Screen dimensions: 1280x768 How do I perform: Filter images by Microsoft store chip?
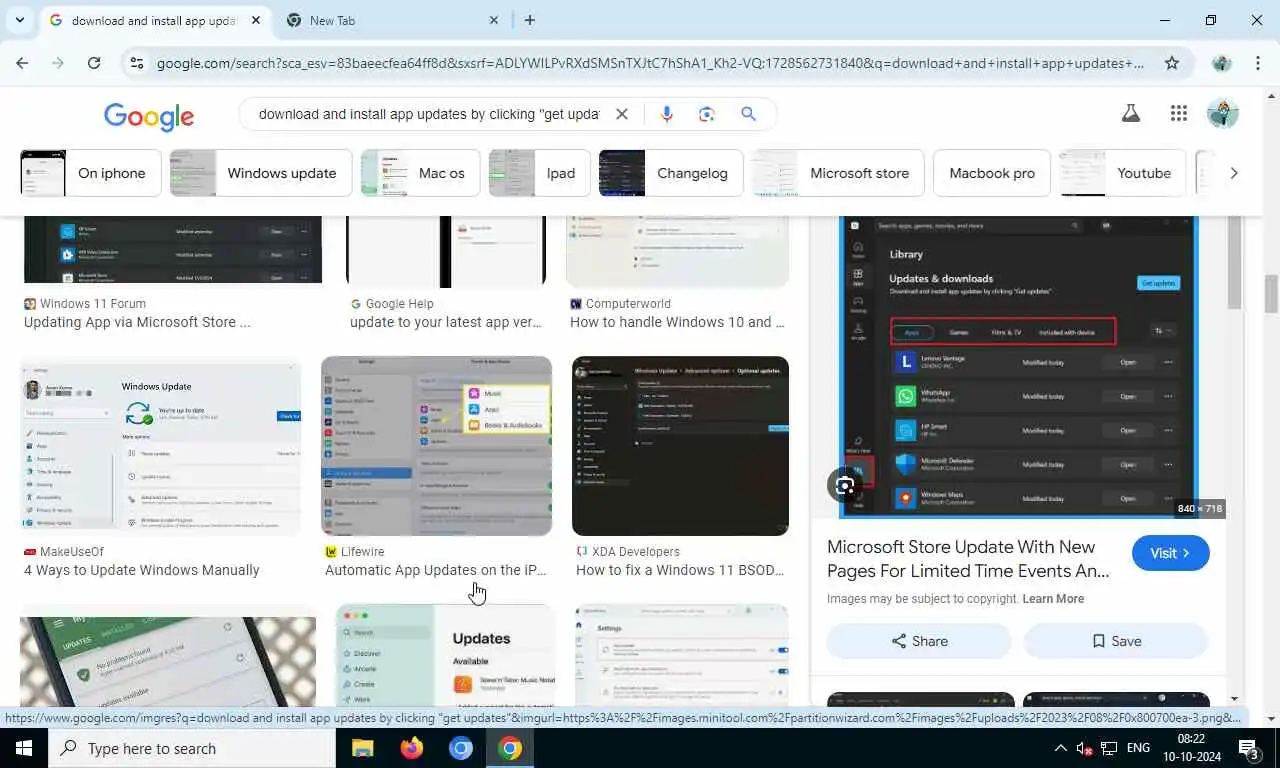coord(838,173)
